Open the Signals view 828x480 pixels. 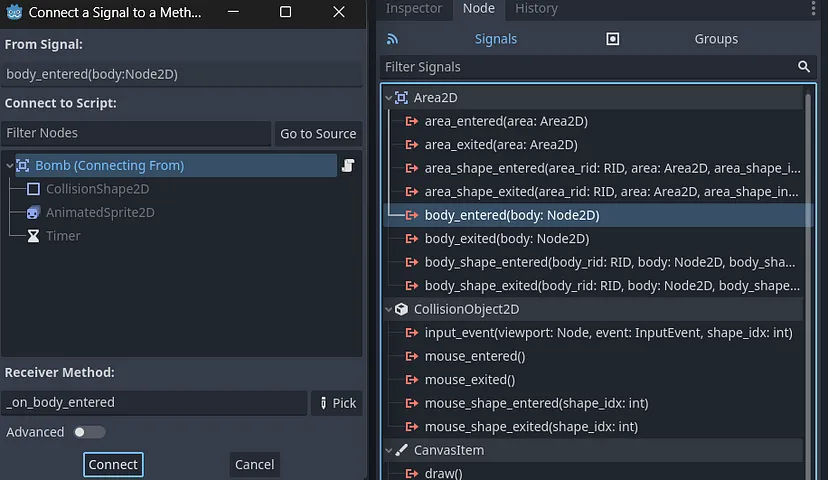click(495, 39)
